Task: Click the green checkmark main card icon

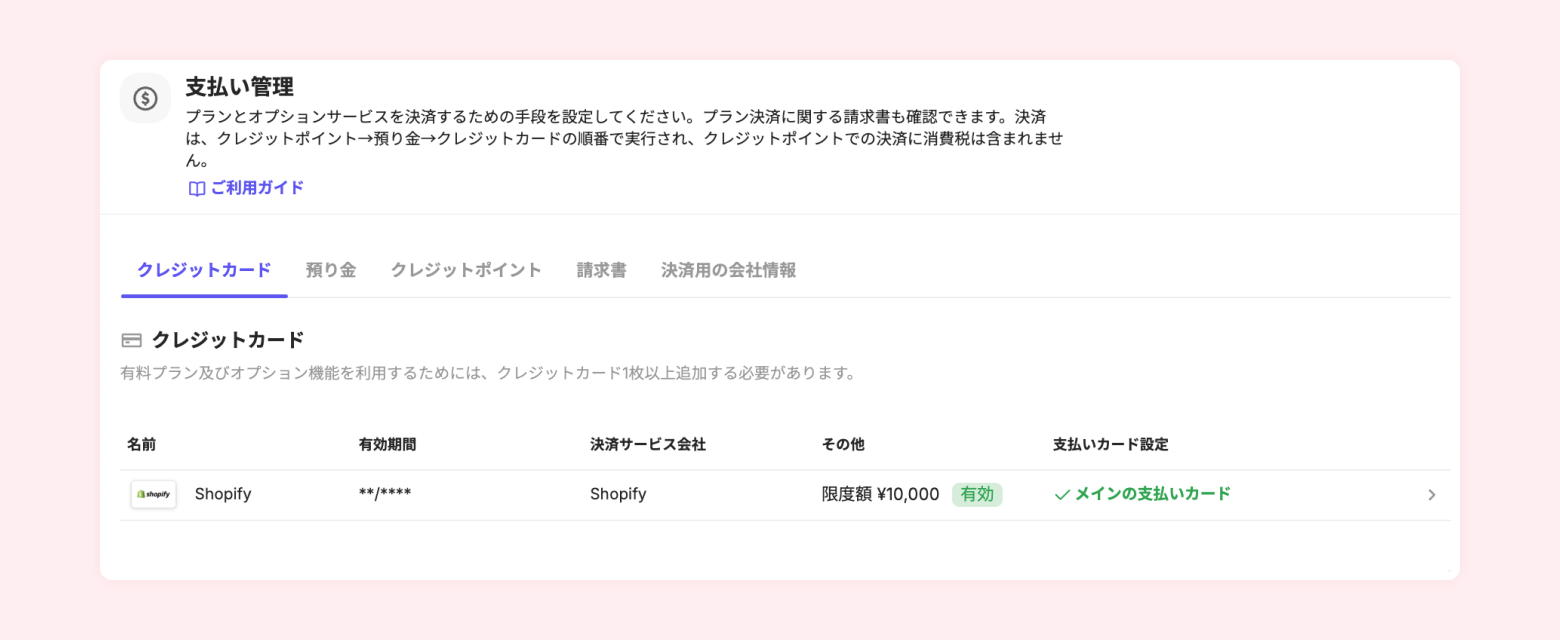Action: [x=1062, y=494]
